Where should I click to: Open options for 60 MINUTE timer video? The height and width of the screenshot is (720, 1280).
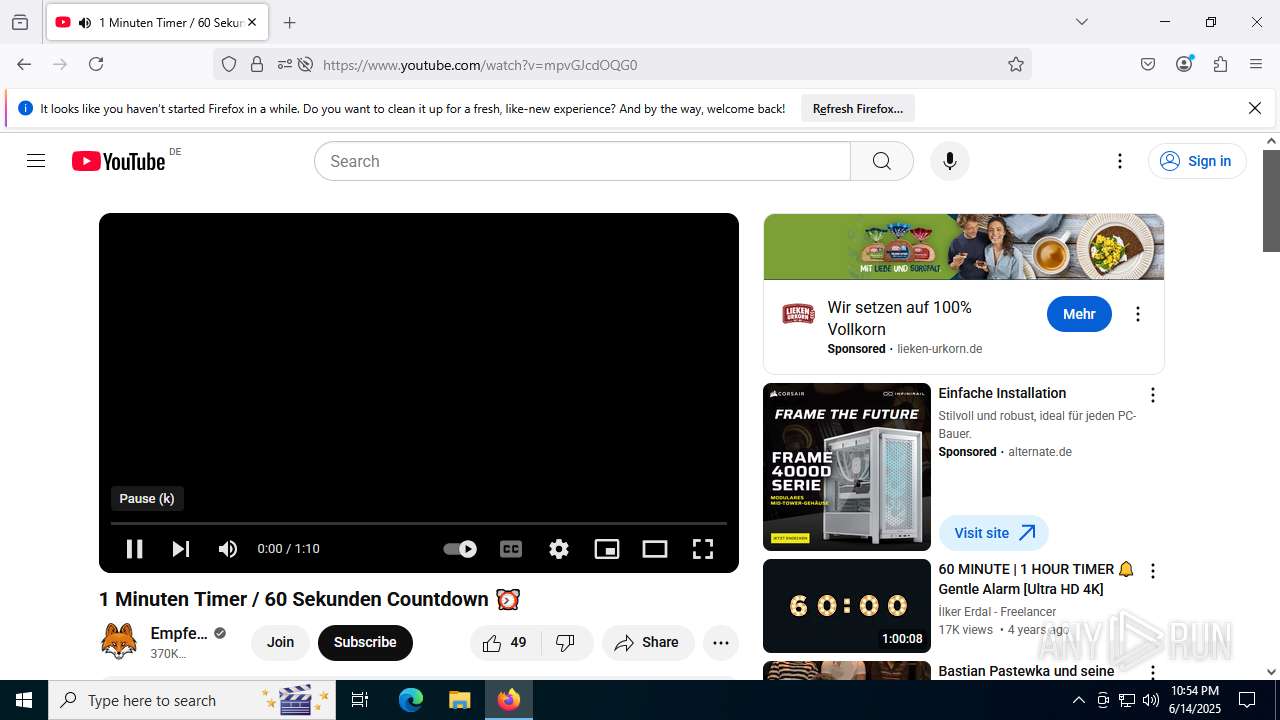[1152, 571]
